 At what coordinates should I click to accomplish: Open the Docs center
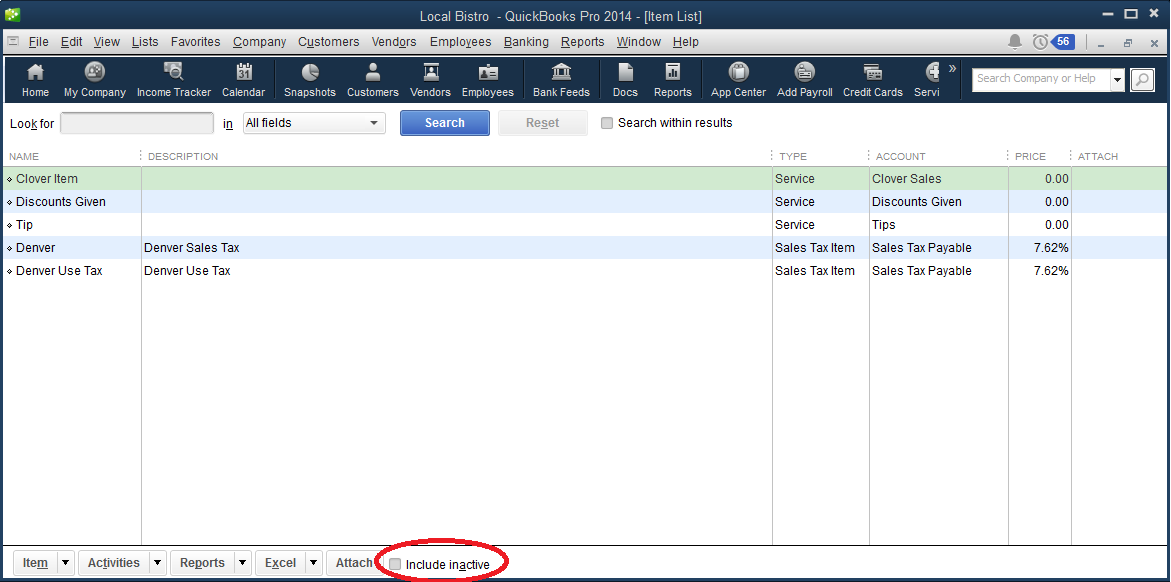[x=625, y=80]
